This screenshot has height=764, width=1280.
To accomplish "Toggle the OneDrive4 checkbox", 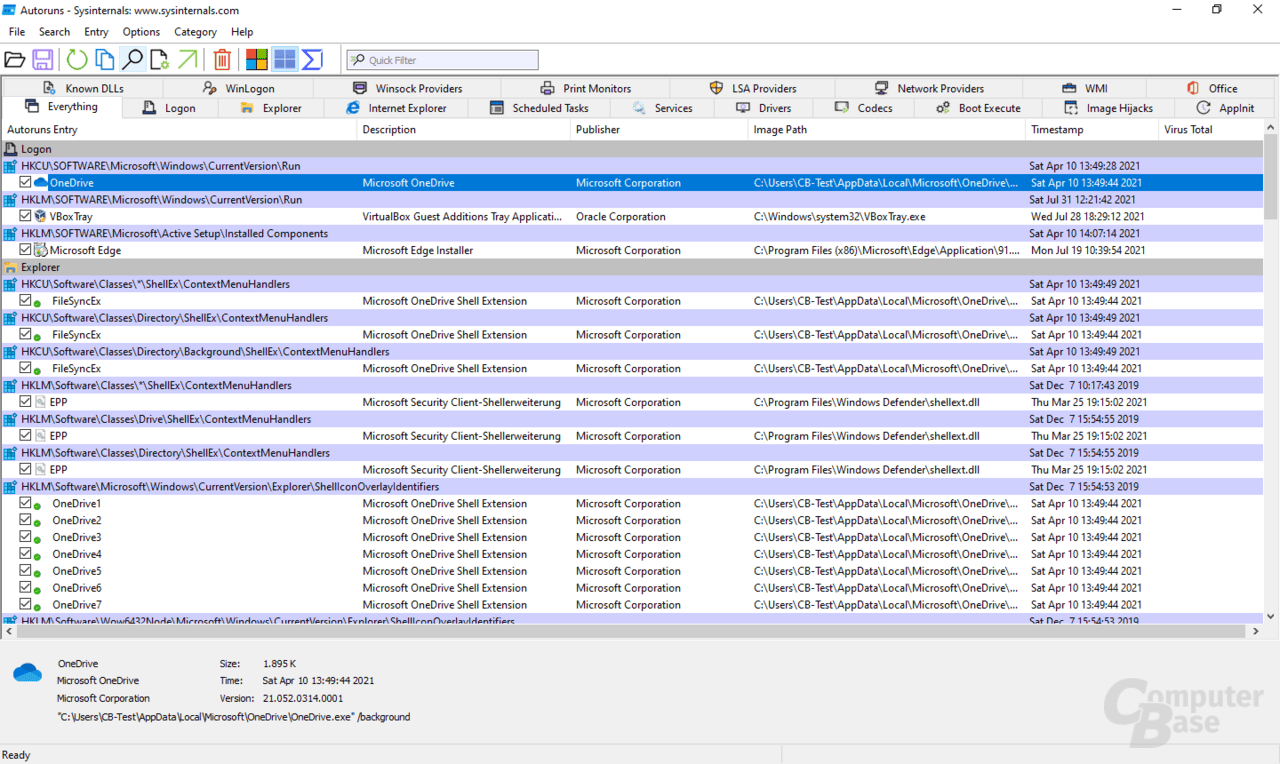I will pyautogui.click(x=26, y=554).
